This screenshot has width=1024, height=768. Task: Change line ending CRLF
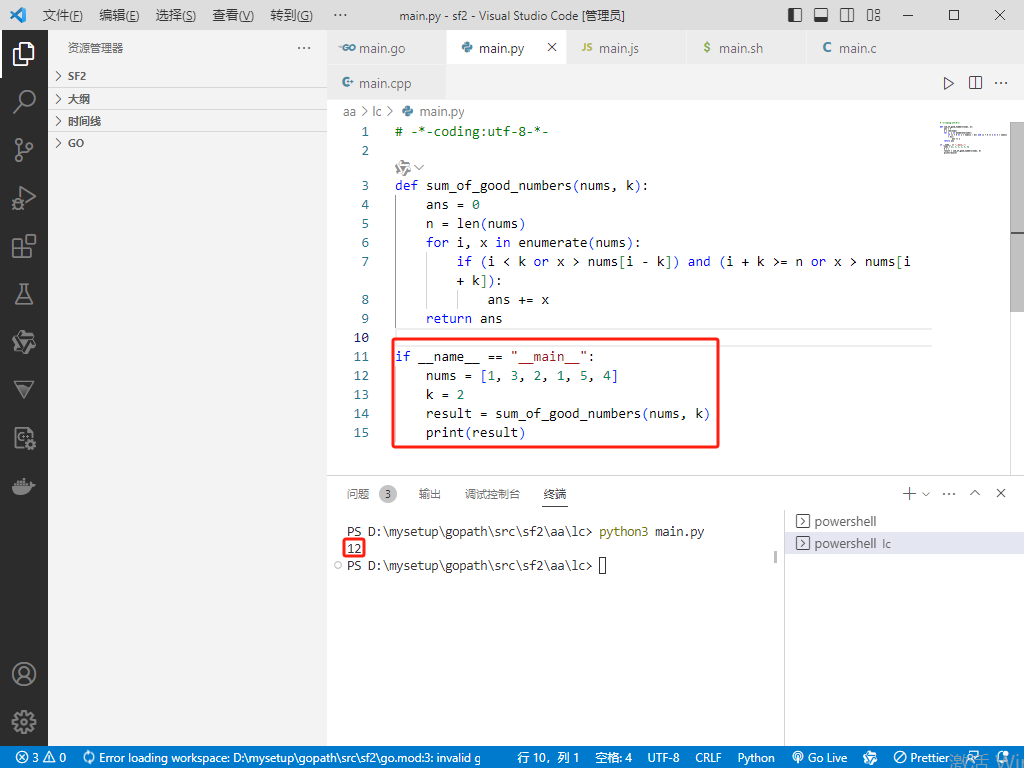click(x=708, y=758)
